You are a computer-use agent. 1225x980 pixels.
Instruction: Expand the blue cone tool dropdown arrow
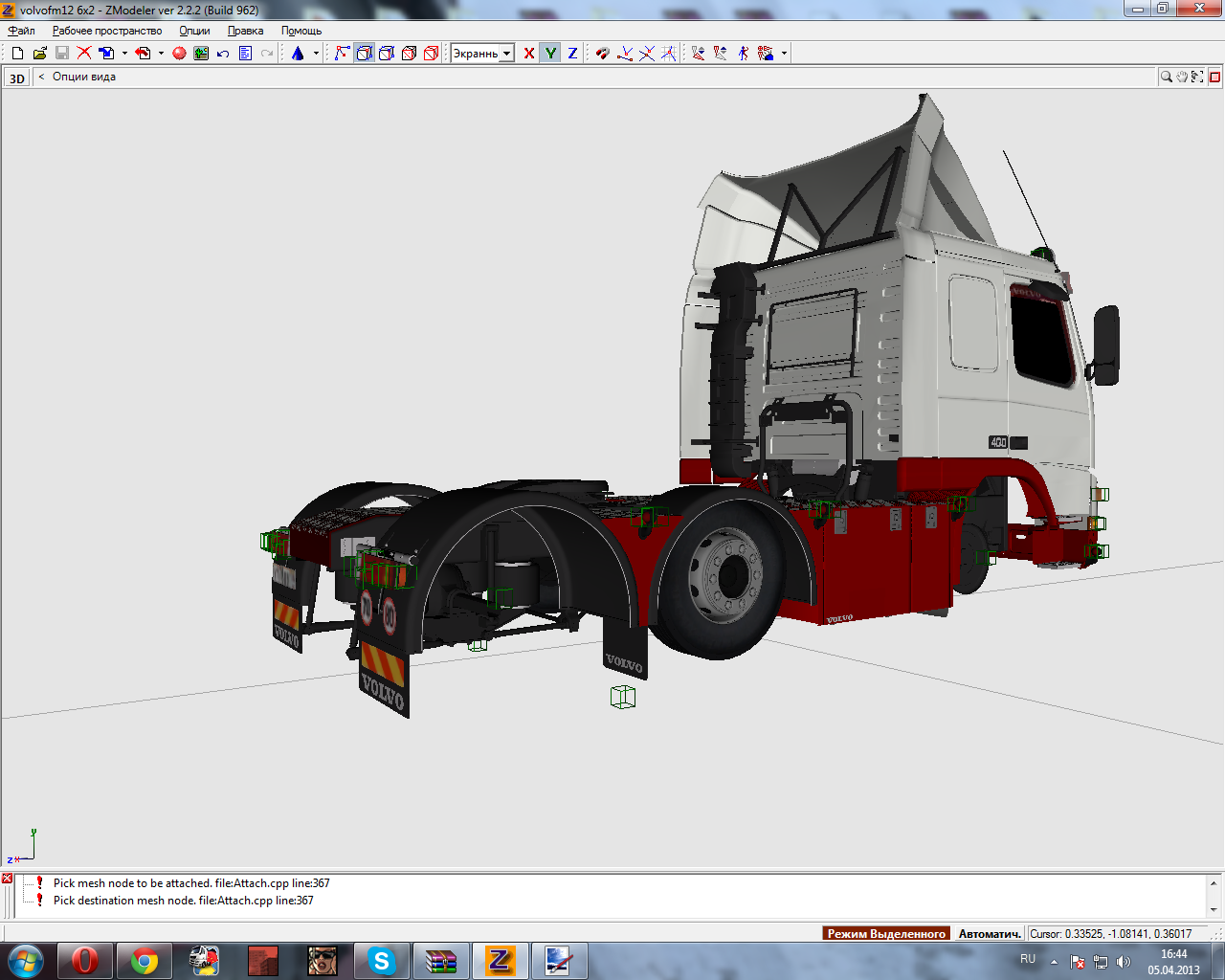pyautogui.click(x=316, y=54)
